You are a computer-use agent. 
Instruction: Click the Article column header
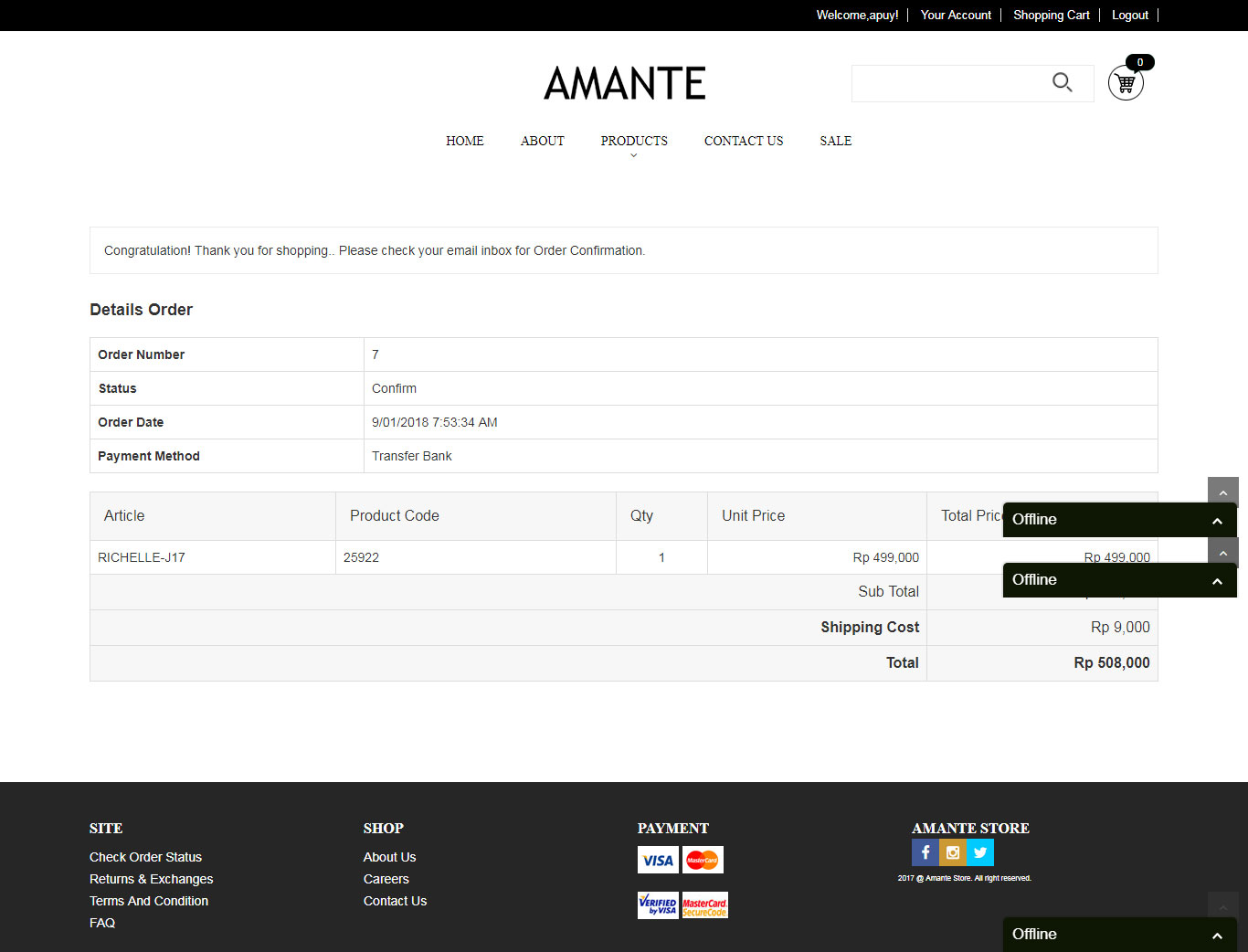tap(124, 515)
